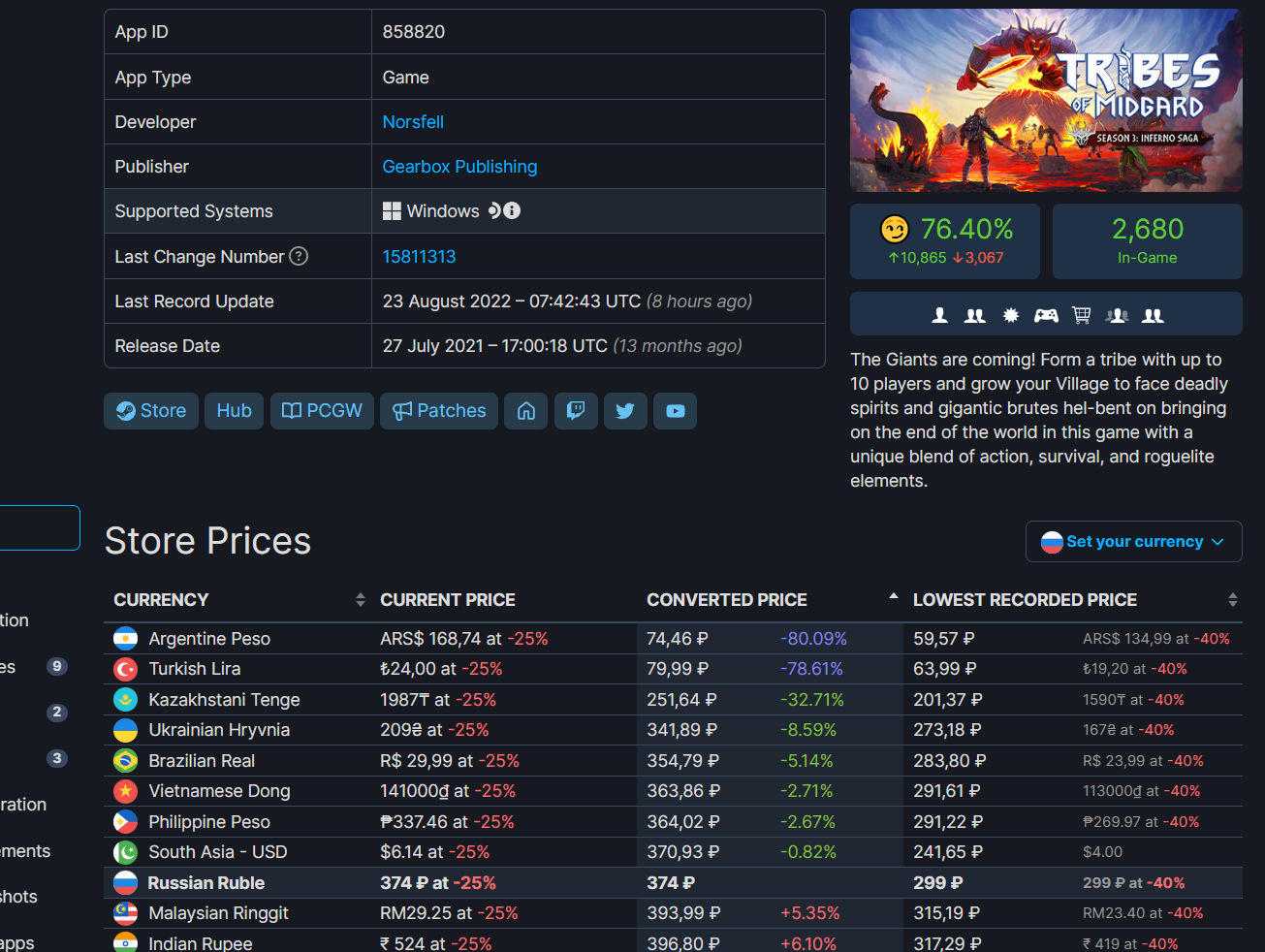Screen dimensions: 1265x952
Task: Open the PCGW wiki button
Action: 322,411
